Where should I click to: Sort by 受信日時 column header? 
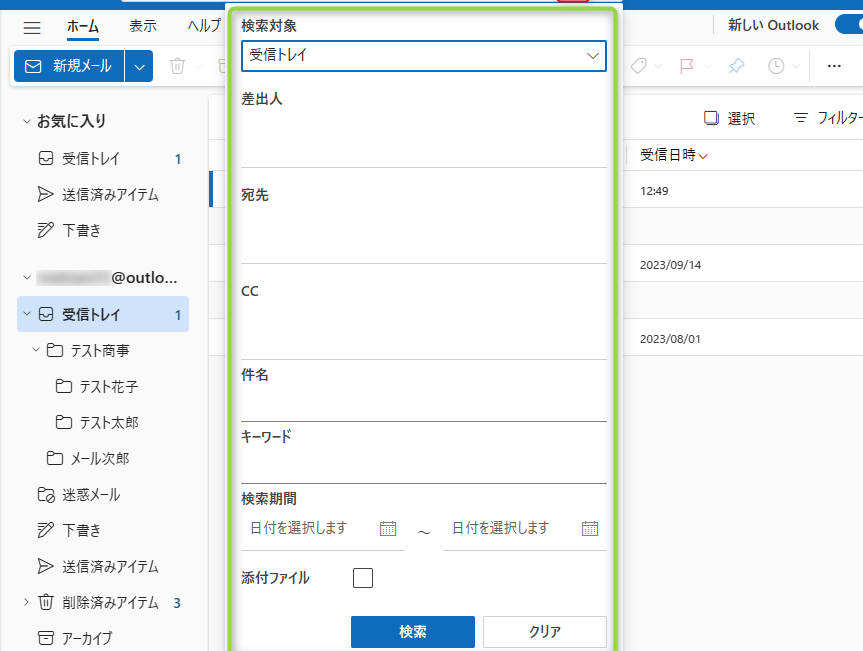point(673,155)
